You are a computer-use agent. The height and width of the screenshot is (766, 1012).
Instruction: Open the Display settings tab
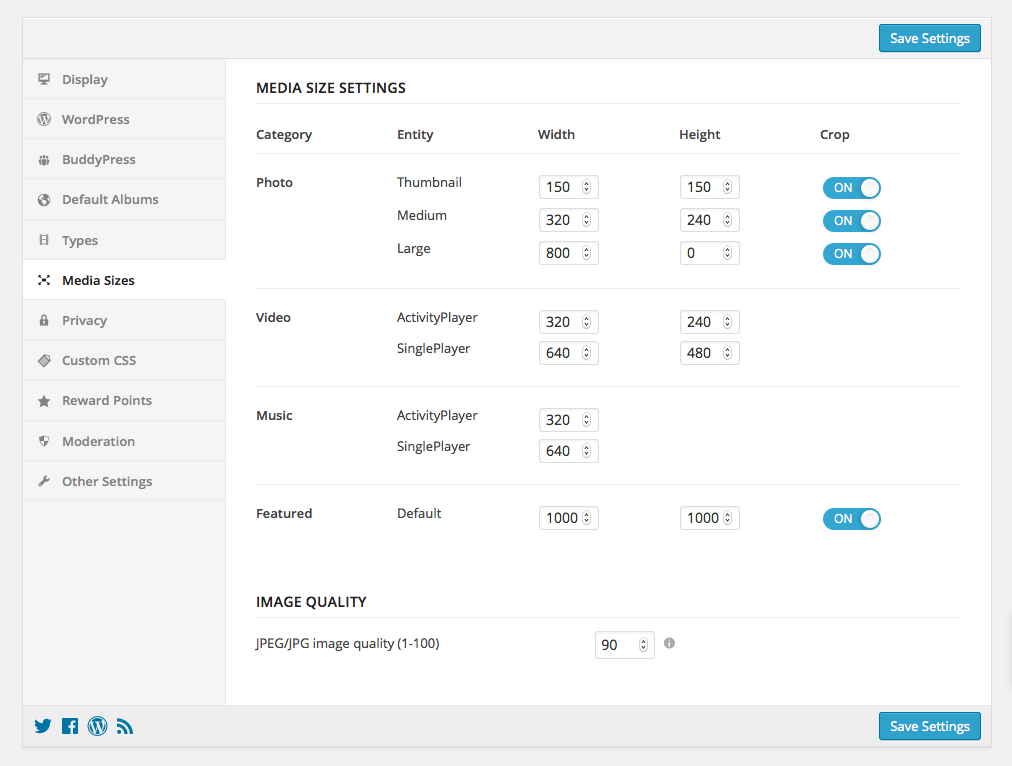(x=84, y=79)
